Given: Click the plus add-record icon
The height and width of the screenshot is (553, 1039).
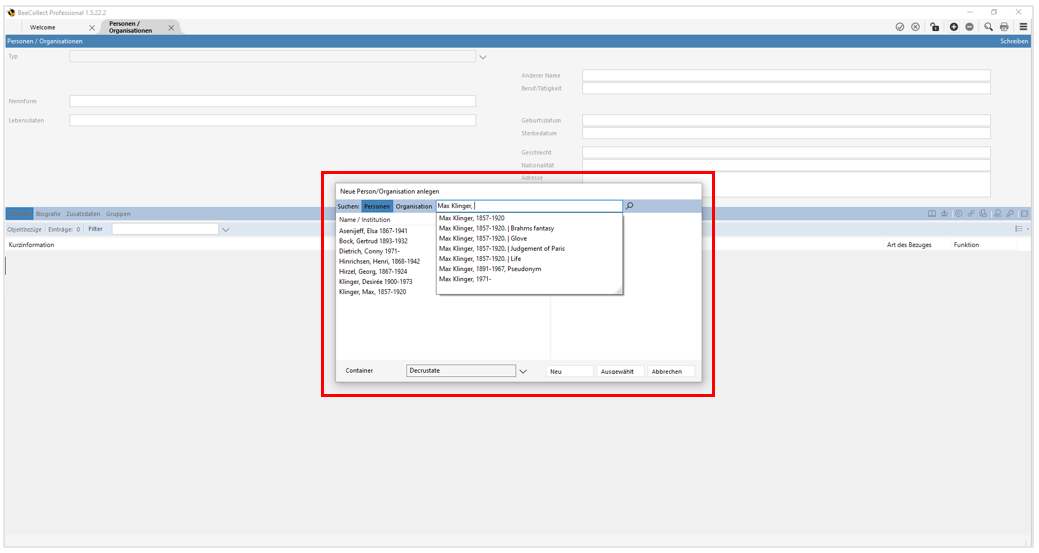Looking at the screenshot, I should (x=953, y=27).
